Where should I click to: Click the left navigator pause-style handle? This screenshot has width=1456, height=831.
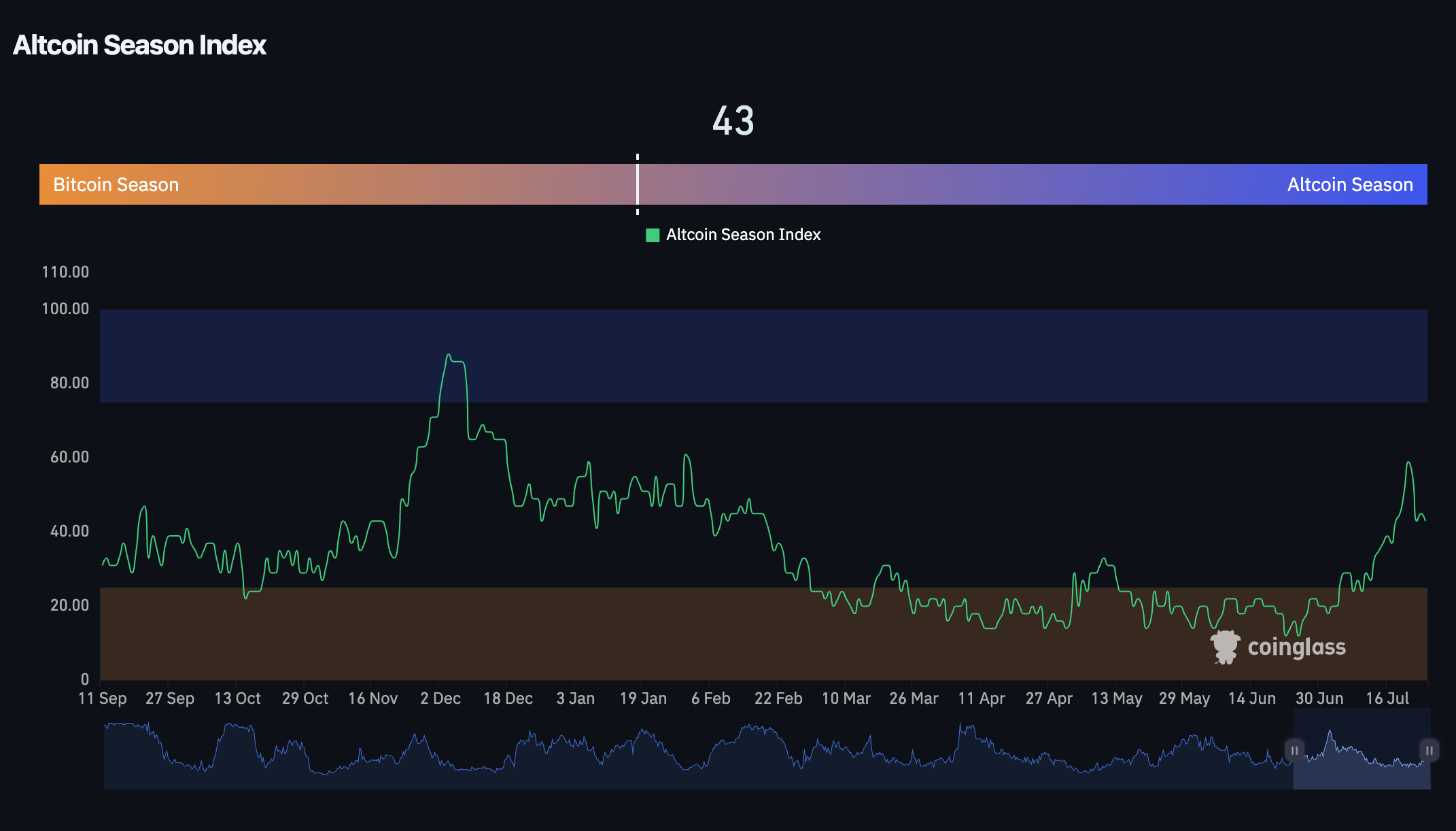[1294, 750]
